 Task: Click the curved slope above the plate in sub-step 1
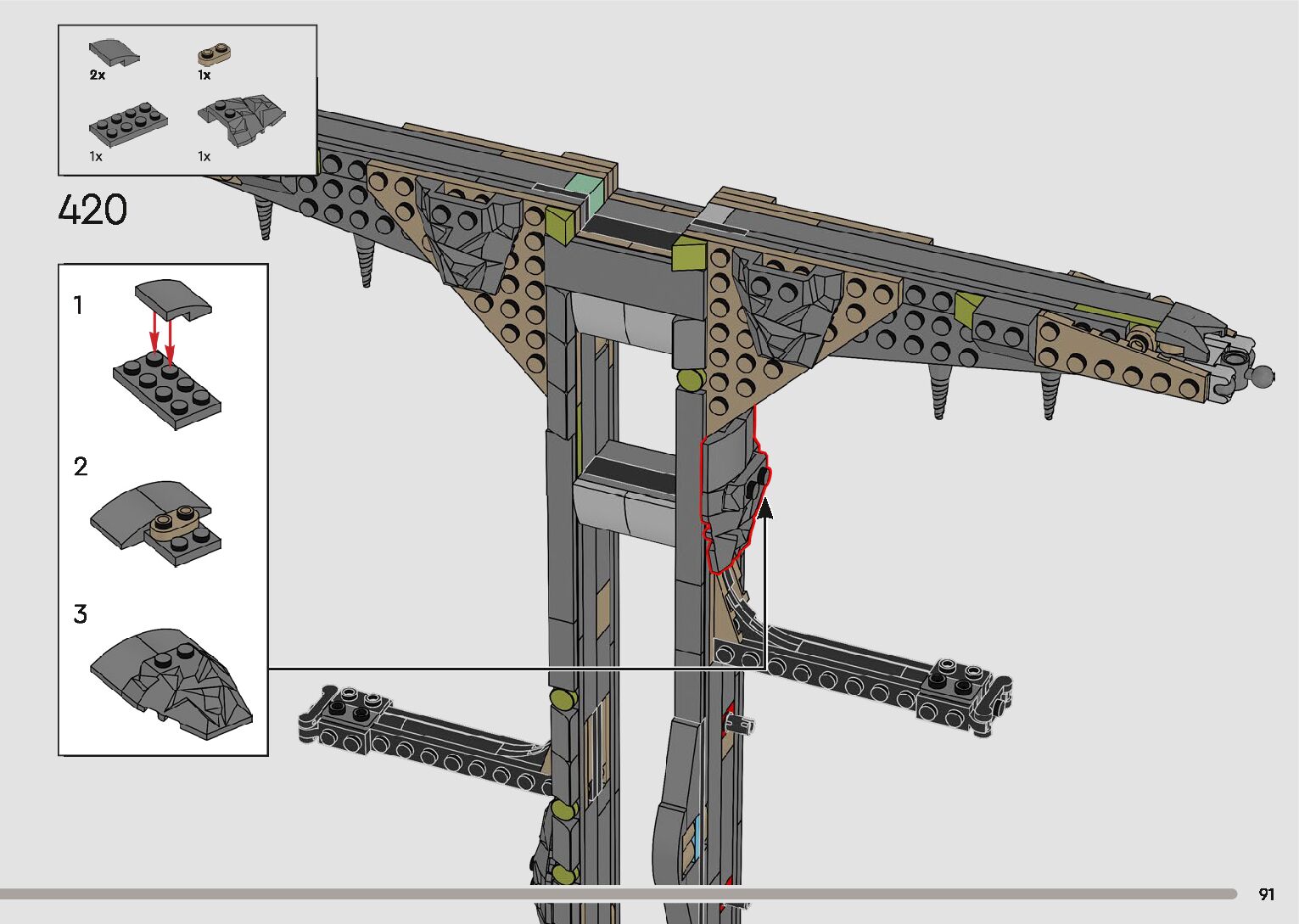[173, 299]
